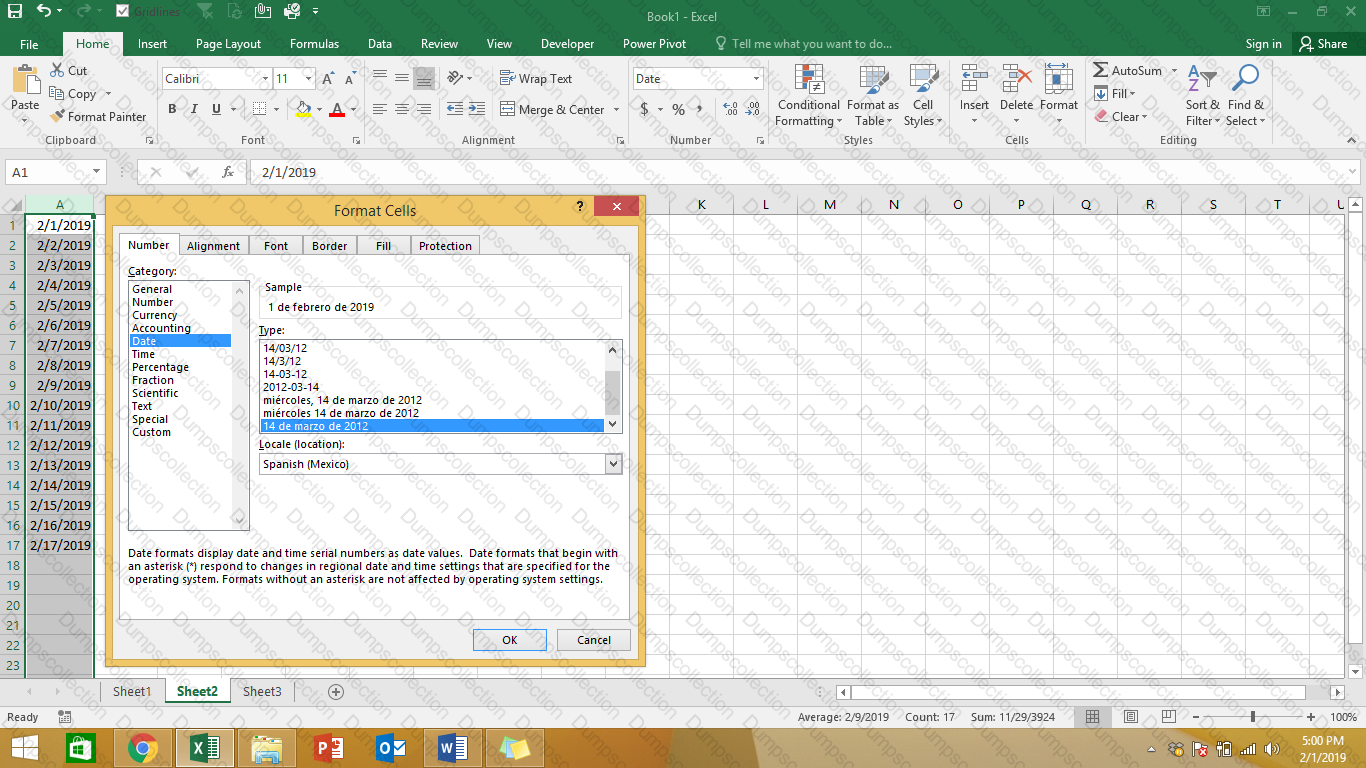Apply Bold formatting
The width and height of the screenshot is (1366, 768).
pyautogui.click(x=172, y=109)
